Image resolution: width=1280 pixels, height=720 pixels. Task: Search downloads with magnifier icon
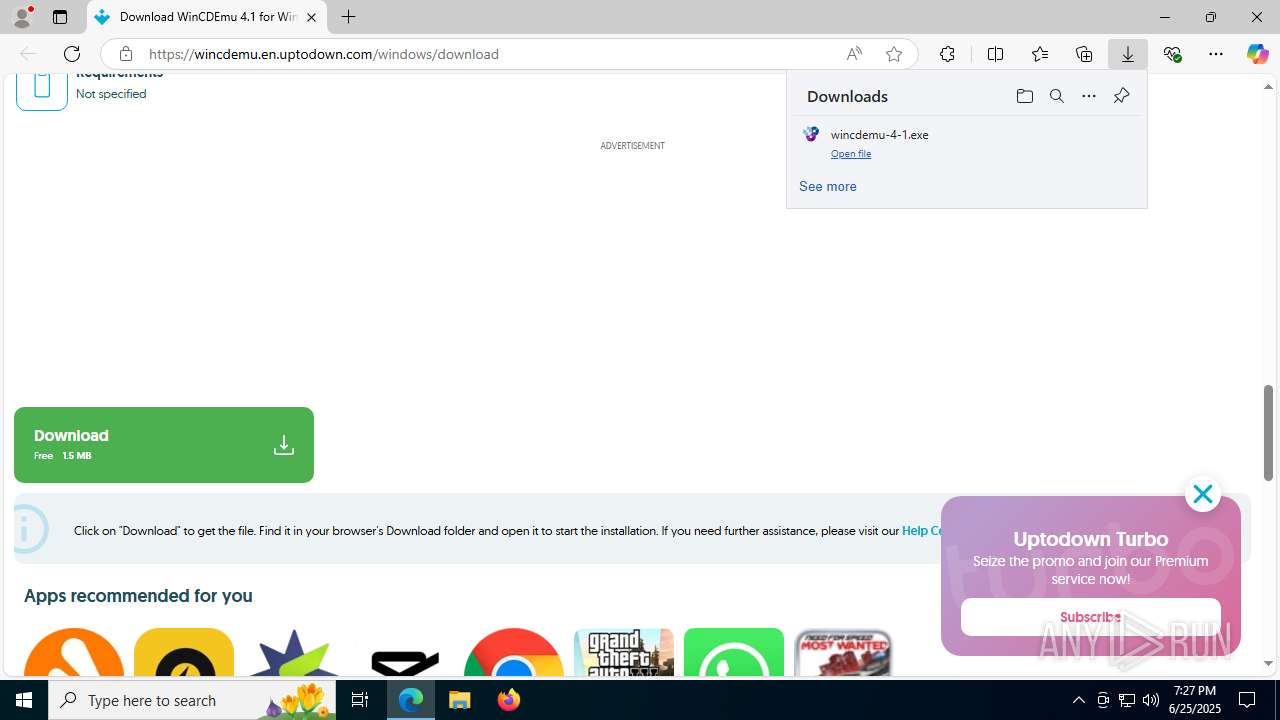tap(1057, 96)
